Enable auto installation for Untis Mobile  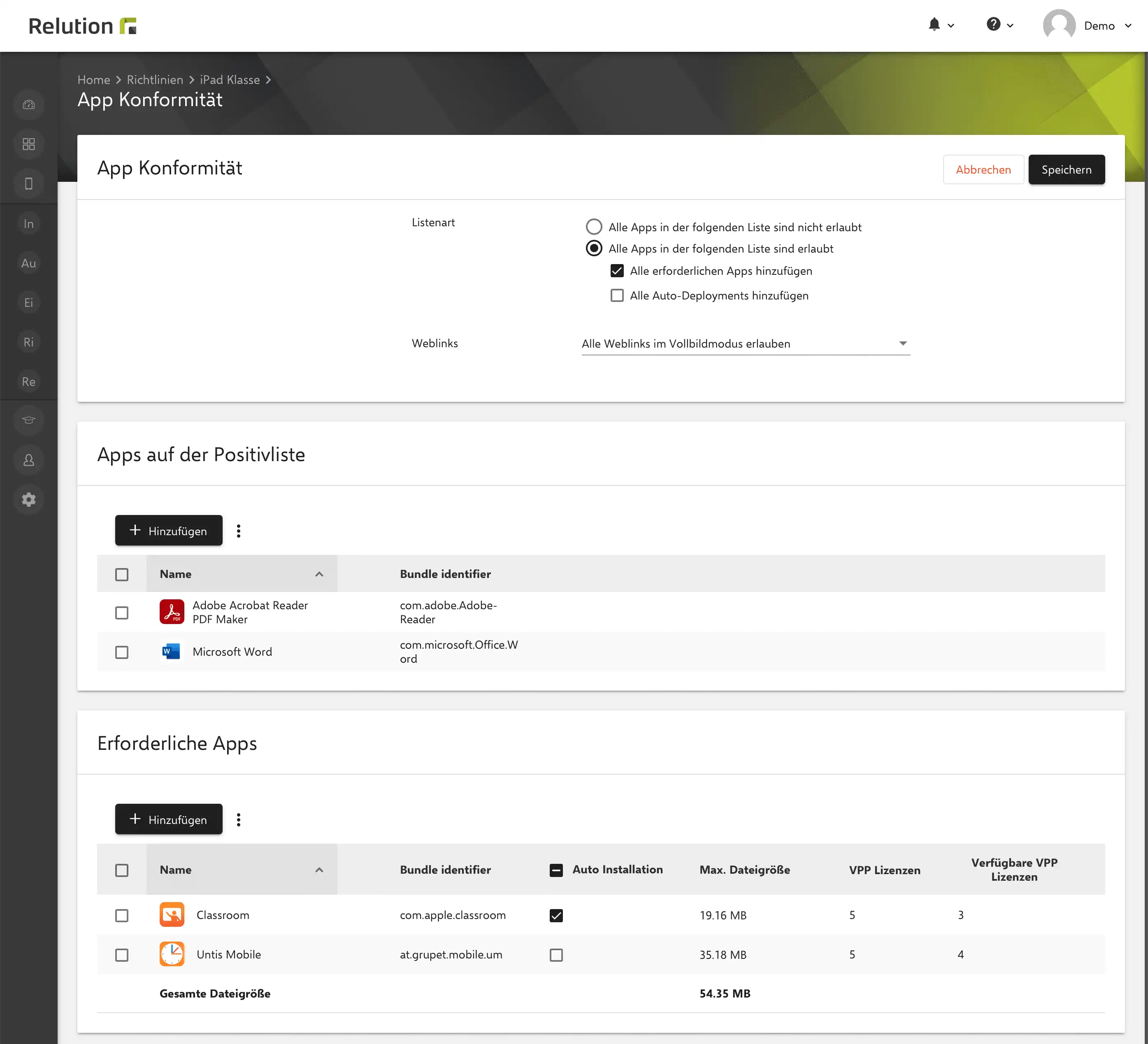(556, 955)
